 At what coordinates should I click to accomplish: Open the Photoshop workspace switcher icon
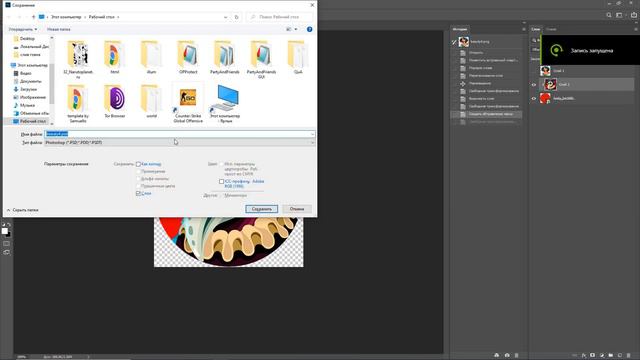620,15
